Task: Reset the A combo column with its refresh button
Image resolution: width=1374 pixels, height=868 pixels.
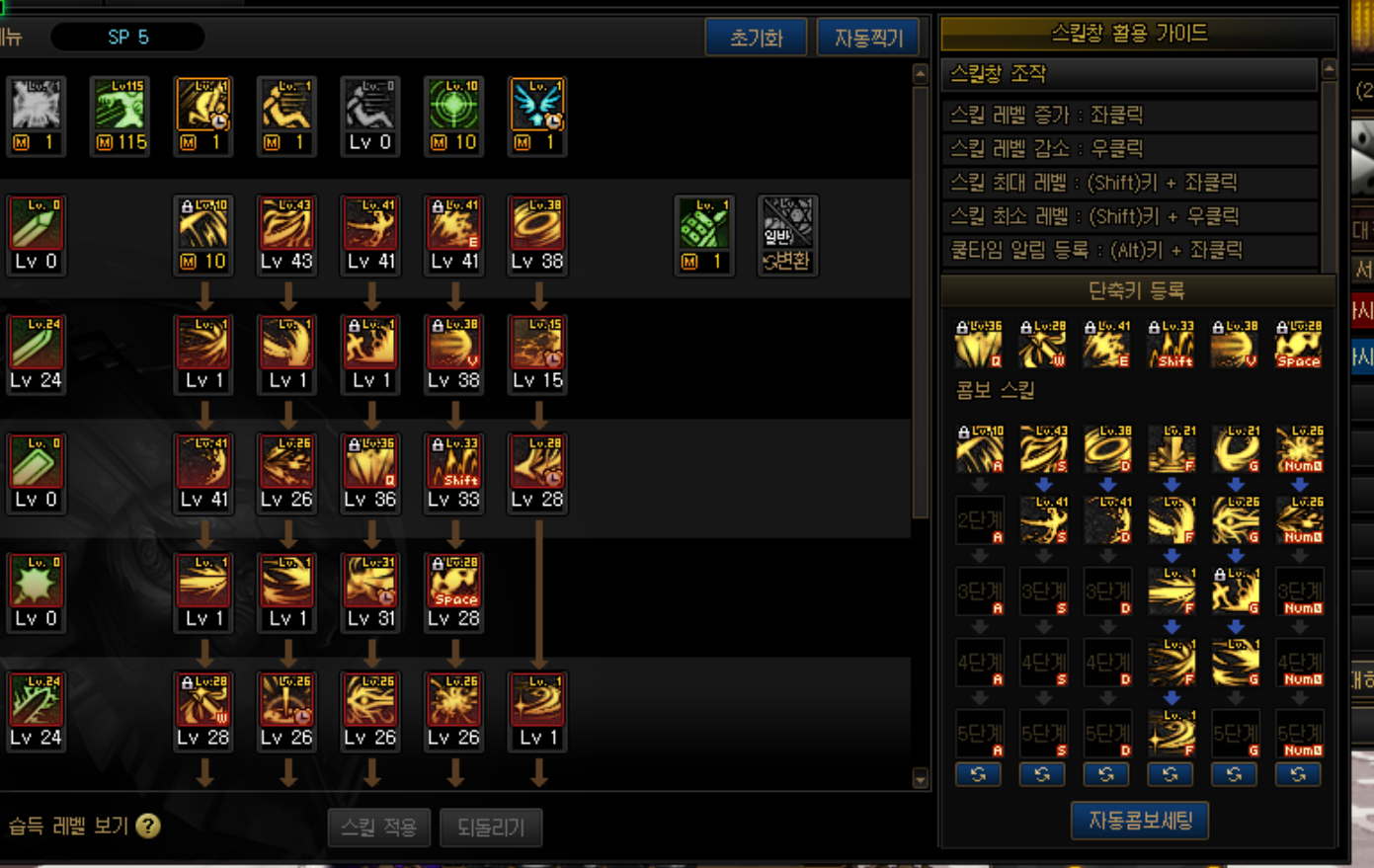Action: (x=978, y=774)
